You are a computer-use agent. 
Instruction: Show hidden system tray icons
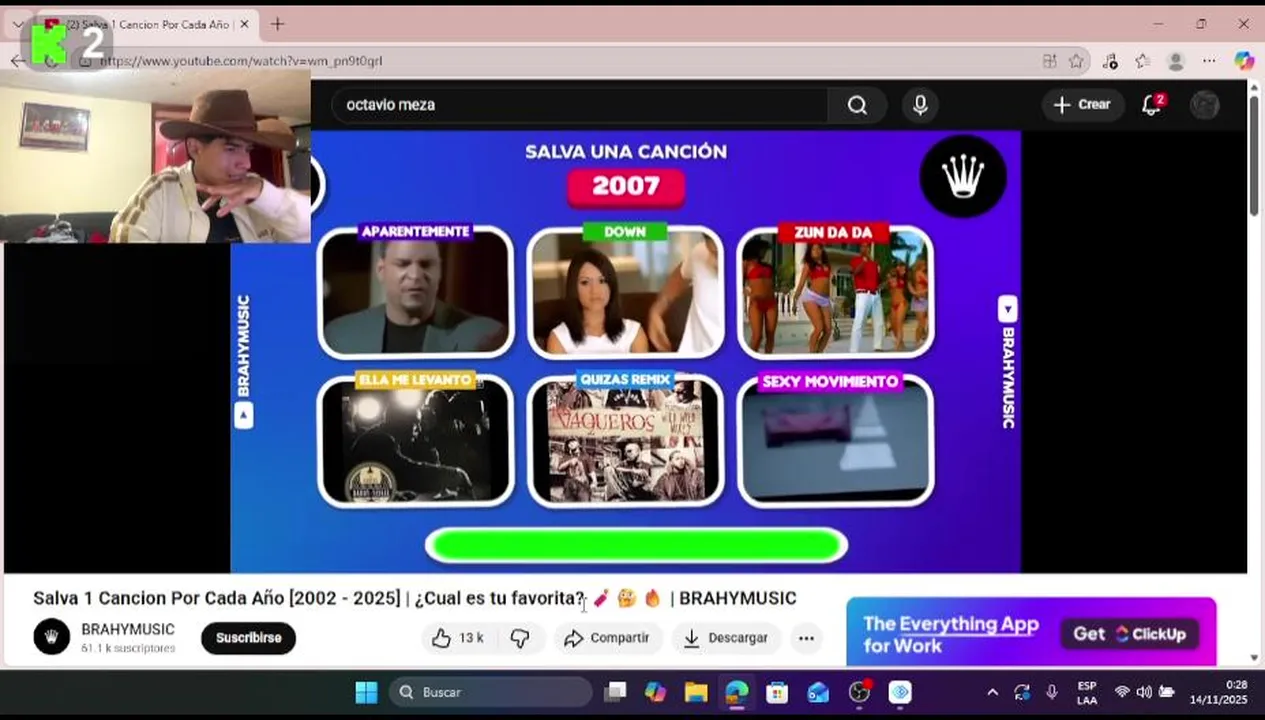point(992,692)
